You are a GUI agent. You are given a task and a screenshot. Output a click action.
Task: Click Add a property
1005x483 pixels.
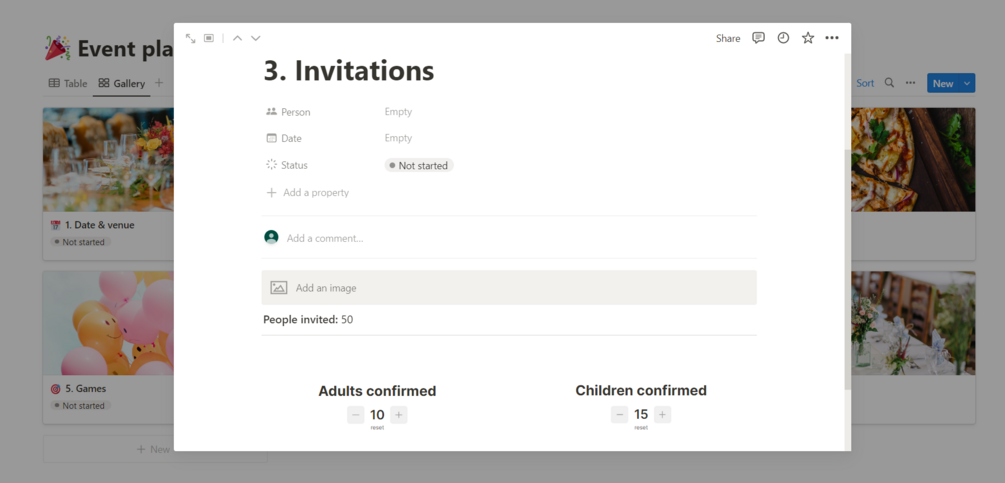(315, 192)
